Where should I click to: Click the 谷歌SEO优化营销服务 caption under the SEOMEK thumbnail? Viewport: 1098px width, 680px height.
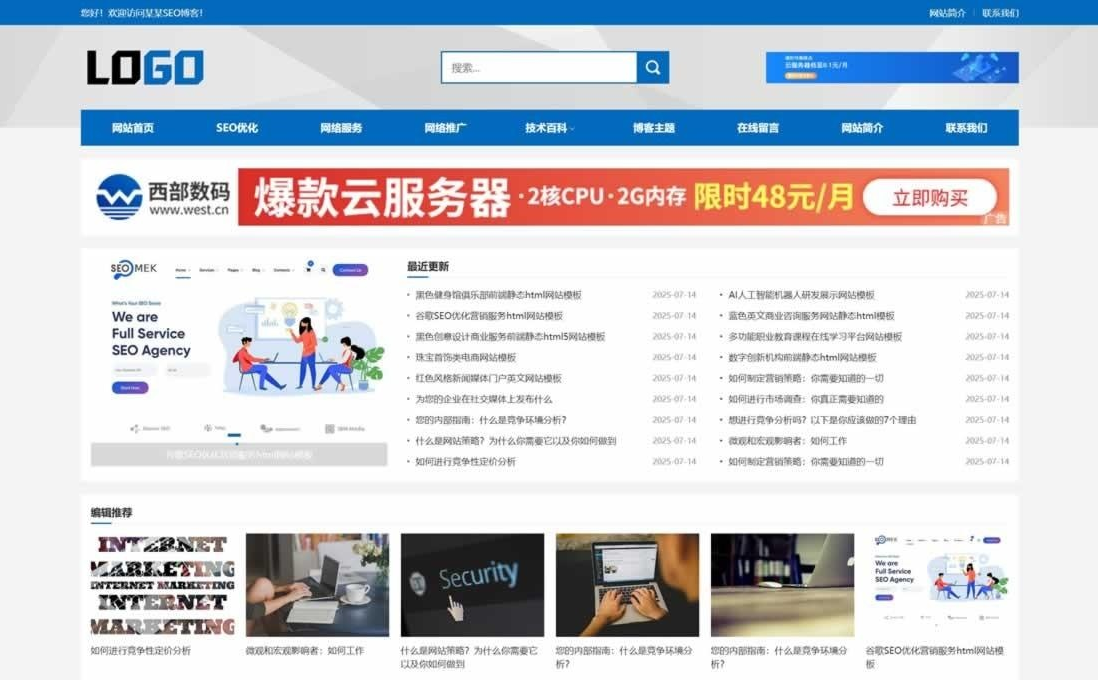click(x=935, y=657)
